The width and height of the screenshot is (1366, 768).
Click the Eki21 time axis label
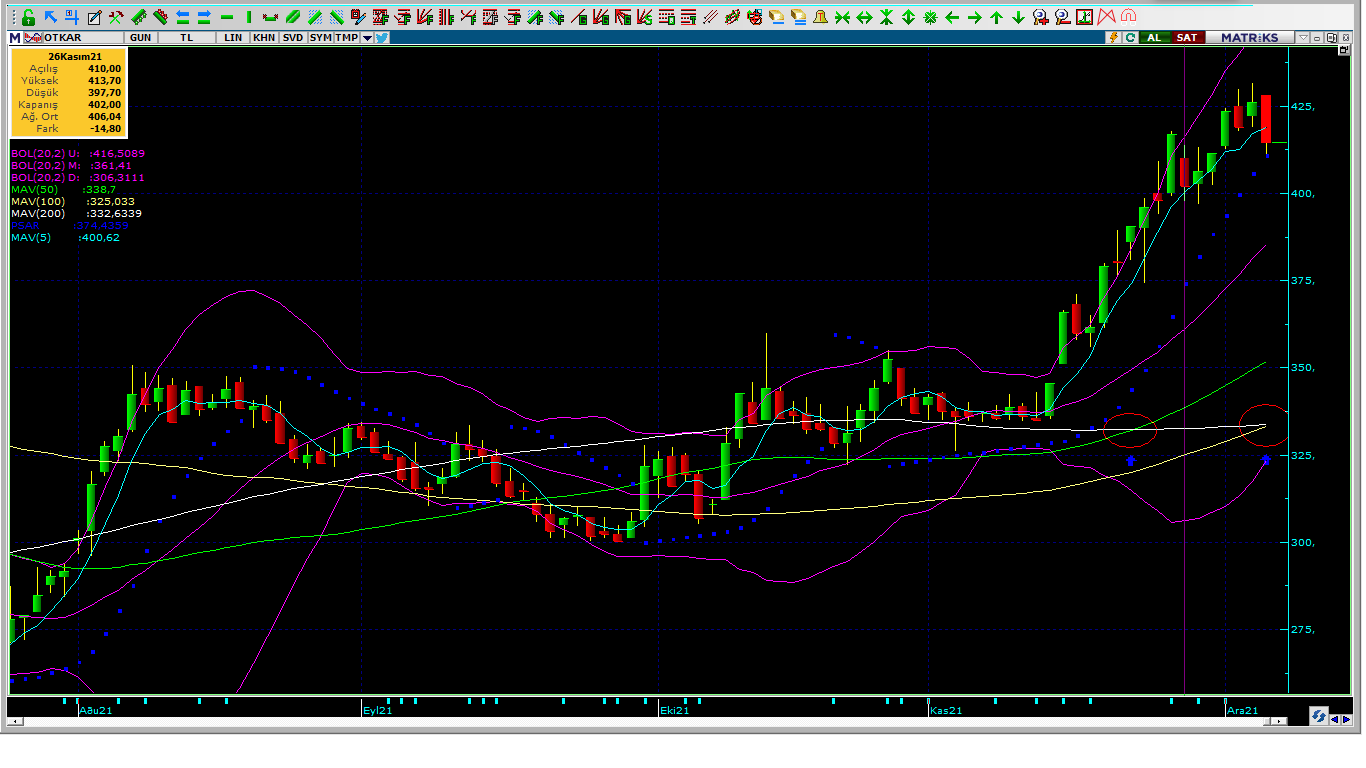(x=674, y=710)
